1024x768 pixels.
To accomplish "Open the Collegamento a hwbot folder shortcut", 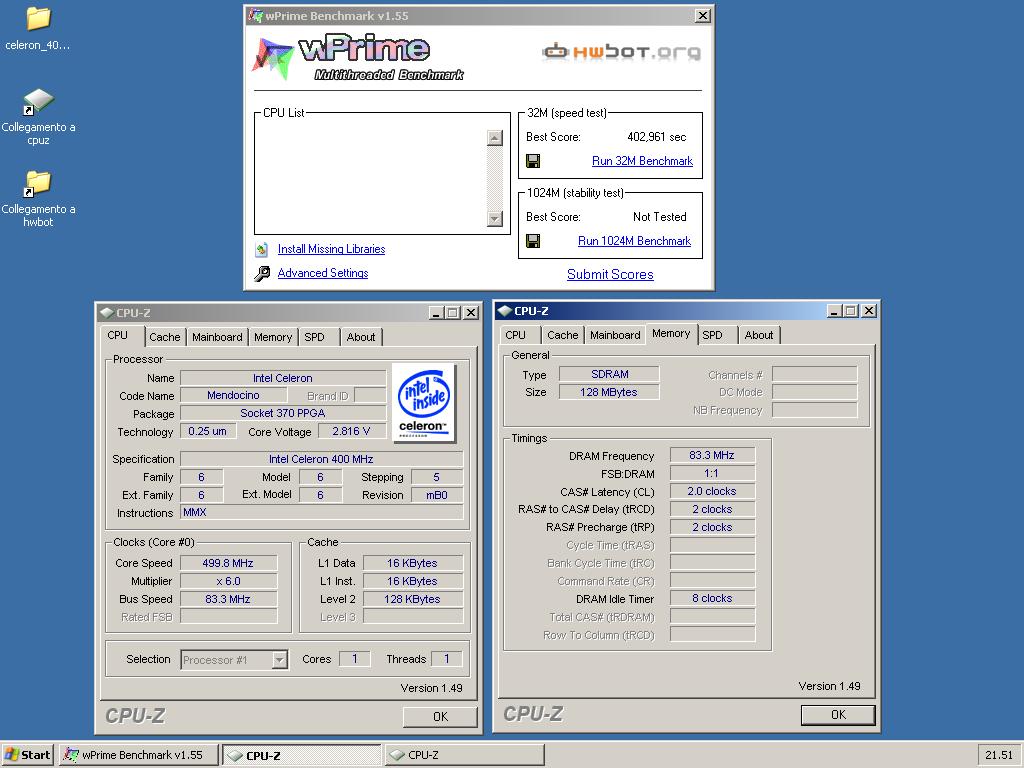I will pos(38,199).
